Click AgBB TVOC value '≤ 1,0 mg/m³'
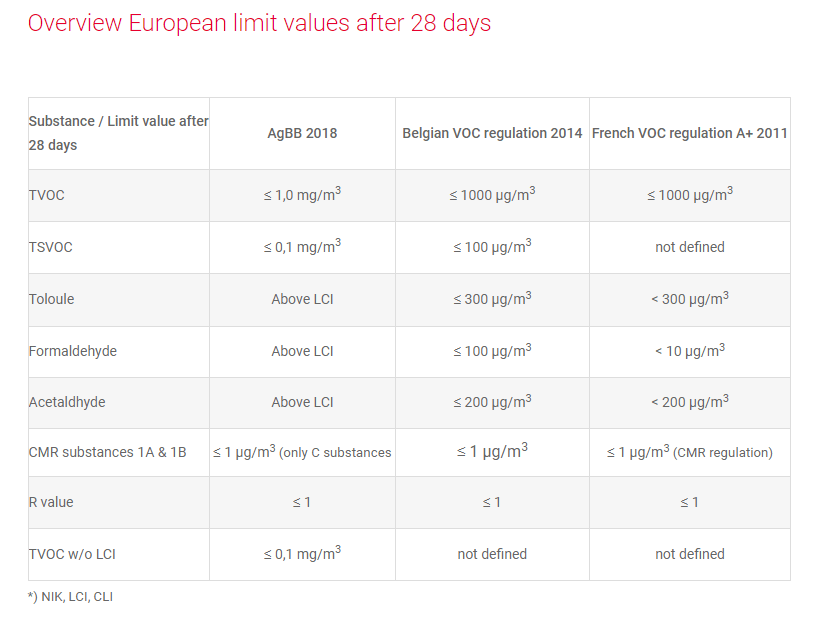The width and height of the screenshot is (832, 620). click(302, 195)
